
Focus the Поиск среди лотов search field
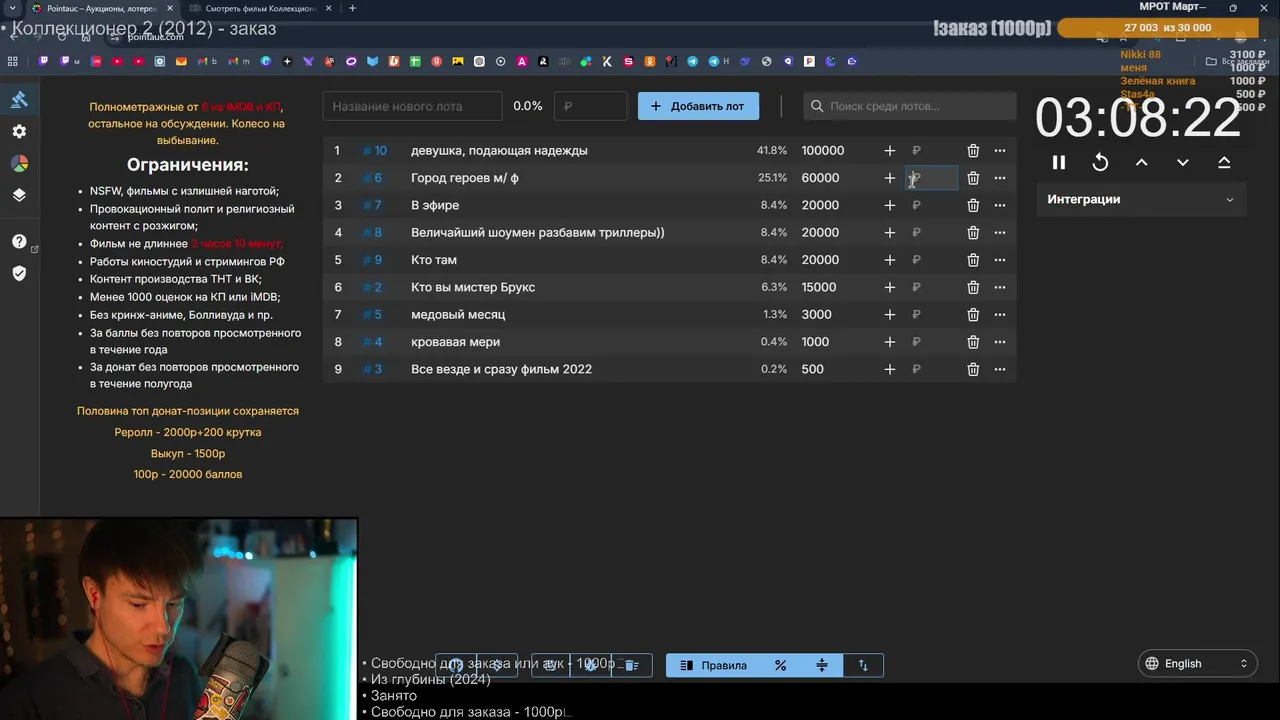point(910,106)
